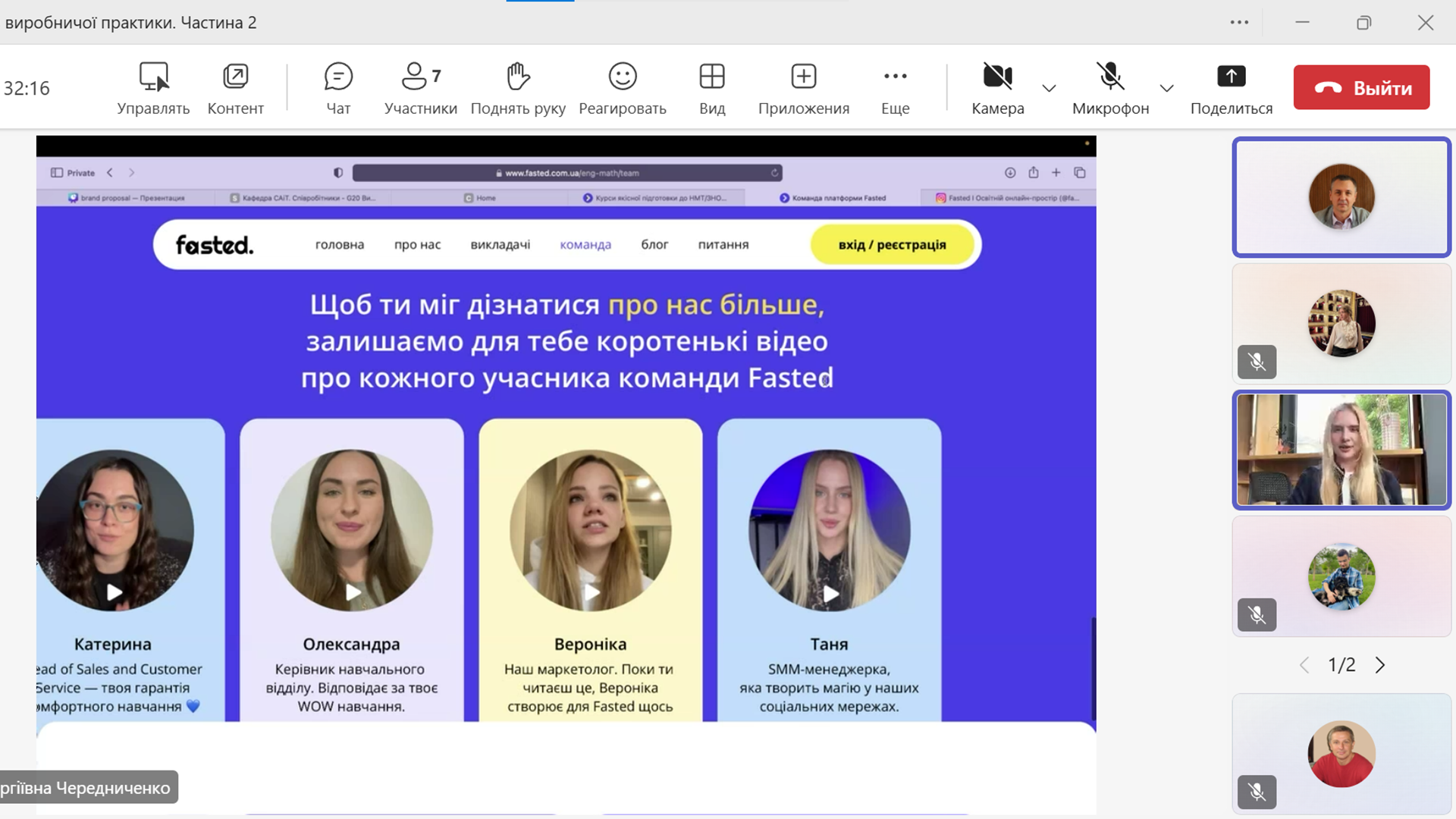Open Приложения in the meeting toolbar
The width and height of the screenshot is (1456, 819).
804,89
